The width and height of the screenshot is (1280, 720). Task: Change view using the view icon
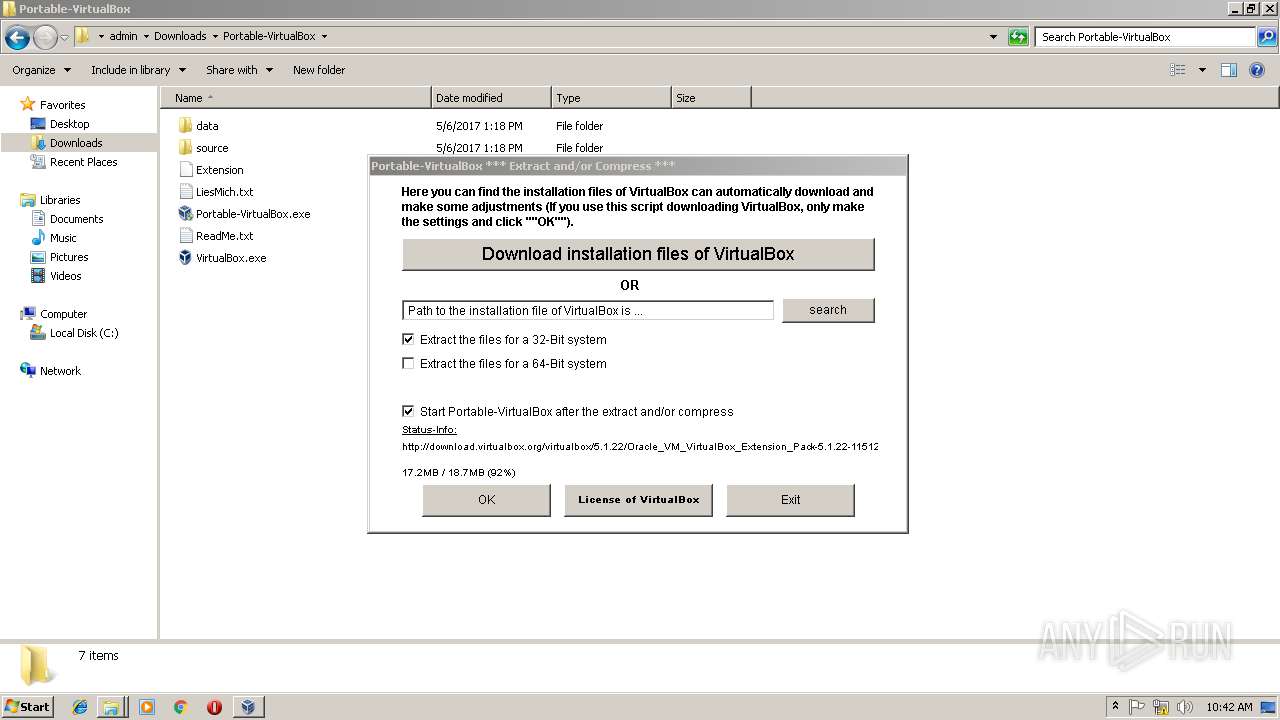click(1178, 70)
